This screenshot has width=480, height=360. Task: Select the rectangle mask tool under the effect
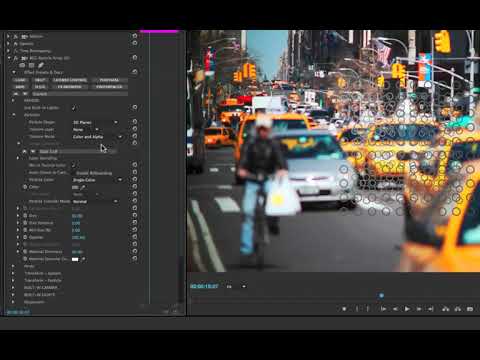[31, 65]
